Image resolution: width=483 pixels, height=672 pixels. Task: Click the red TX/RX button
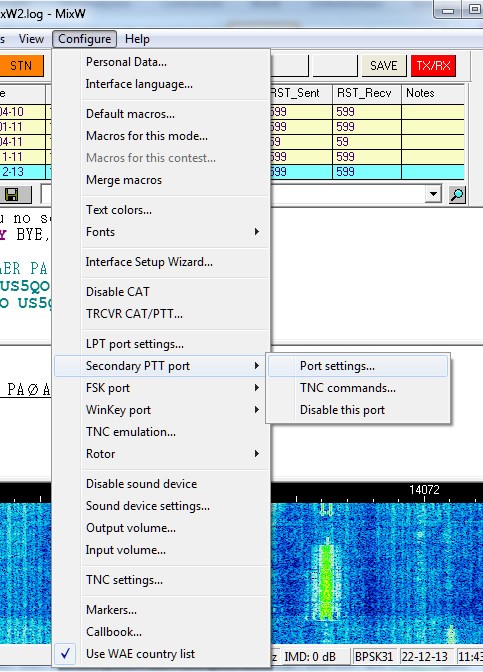coord(433,66)
